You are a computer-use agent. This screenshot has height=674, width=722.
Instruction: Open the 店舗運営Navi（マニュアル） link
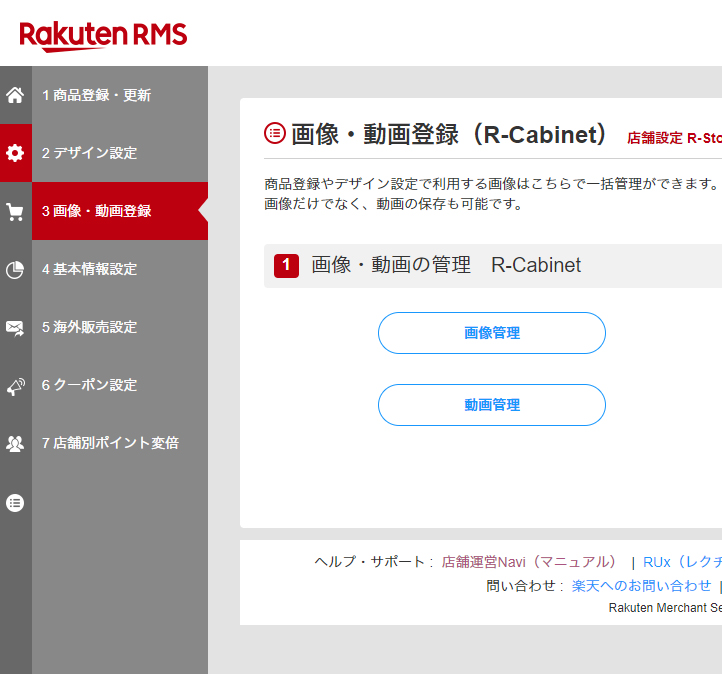click(529, 562)
